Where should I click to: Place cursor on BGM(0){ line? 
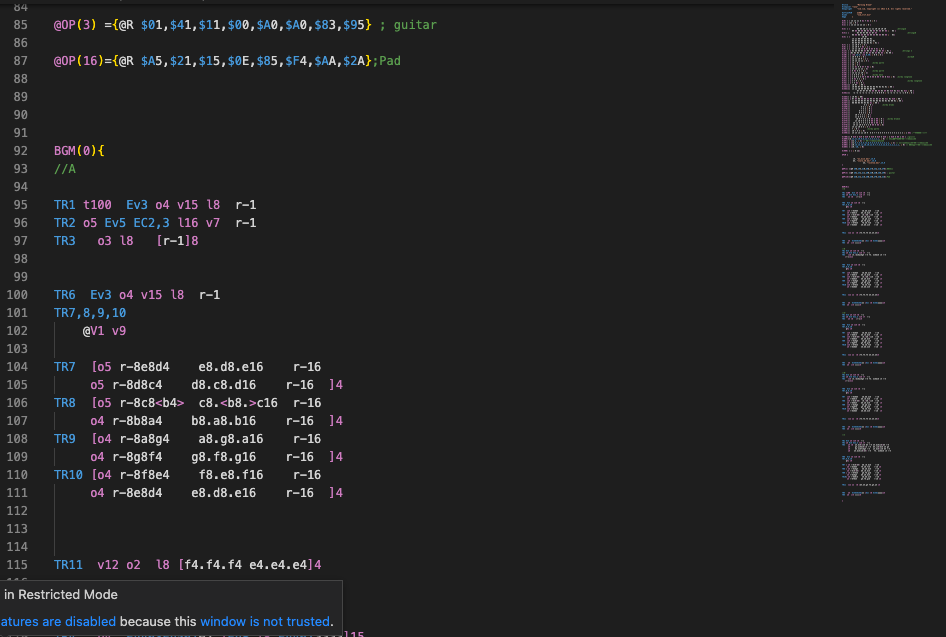(79, 150)
